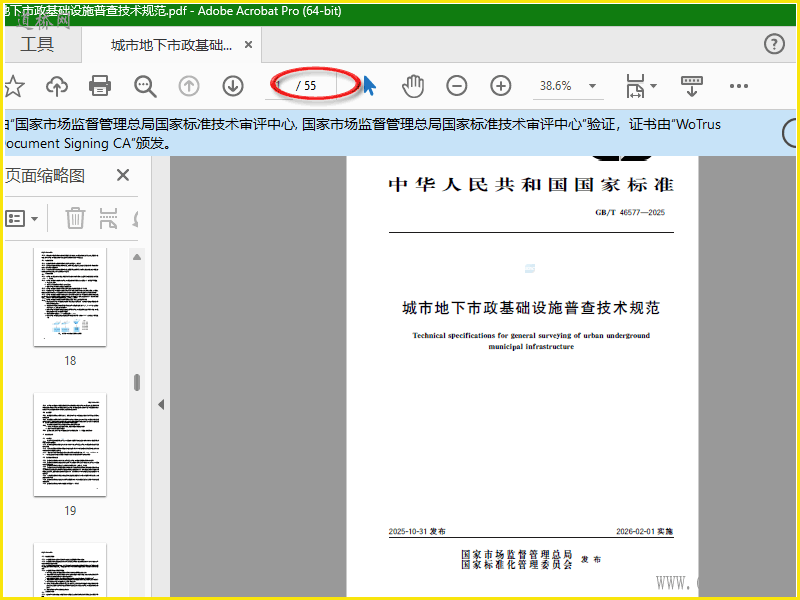
Task: Select page 19 thumbnail
Action: 70,444
